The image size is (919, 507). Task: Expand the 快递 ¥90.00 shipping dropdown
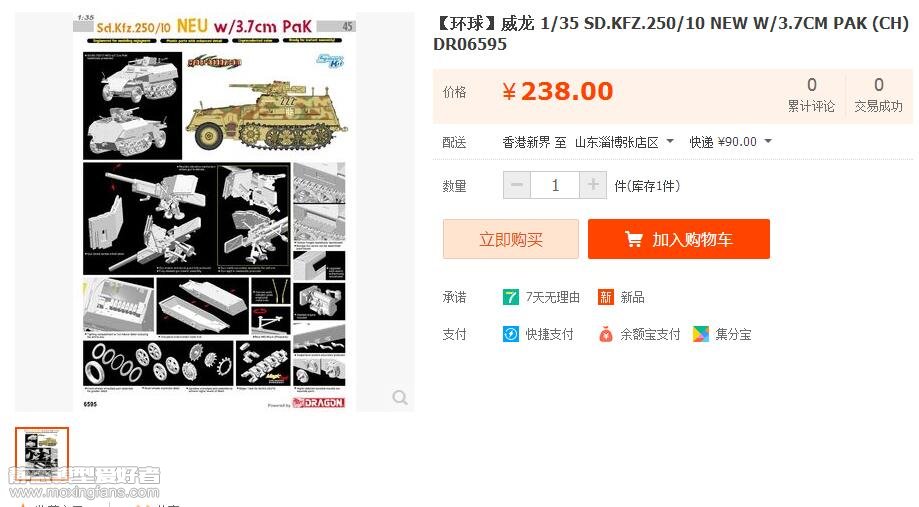tap(730, 142)
